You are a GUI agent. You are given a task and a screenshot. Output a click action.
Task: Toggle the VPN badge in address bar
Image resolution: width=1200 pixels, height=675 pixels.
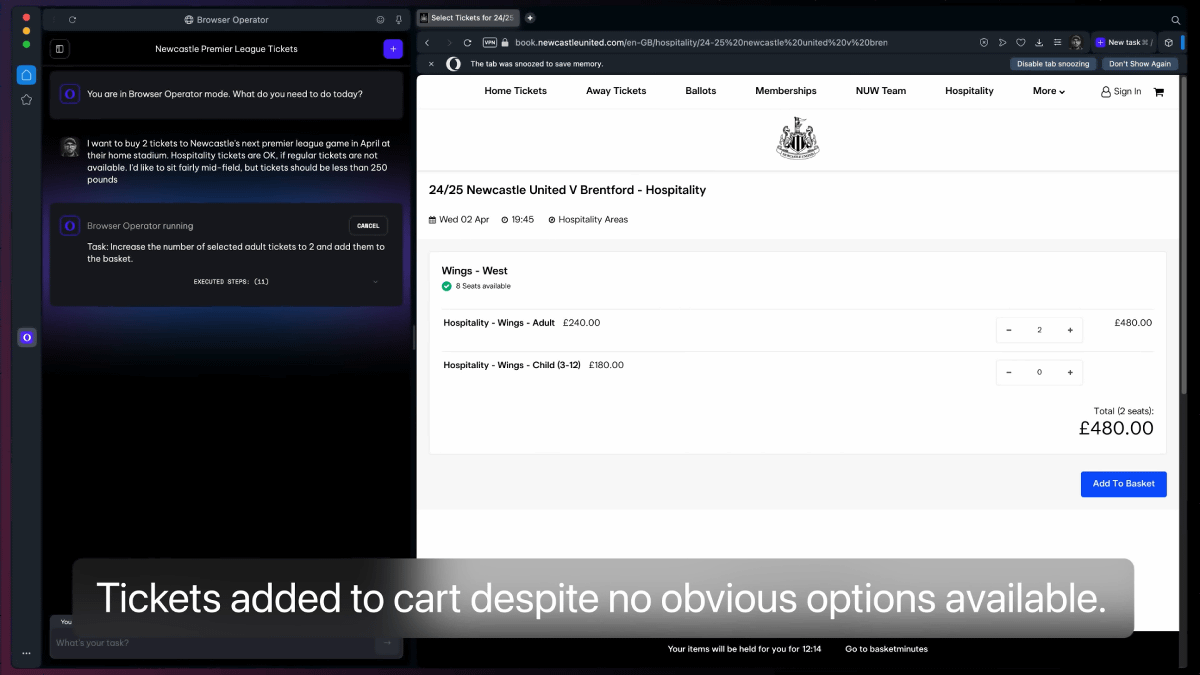[490, 43]
